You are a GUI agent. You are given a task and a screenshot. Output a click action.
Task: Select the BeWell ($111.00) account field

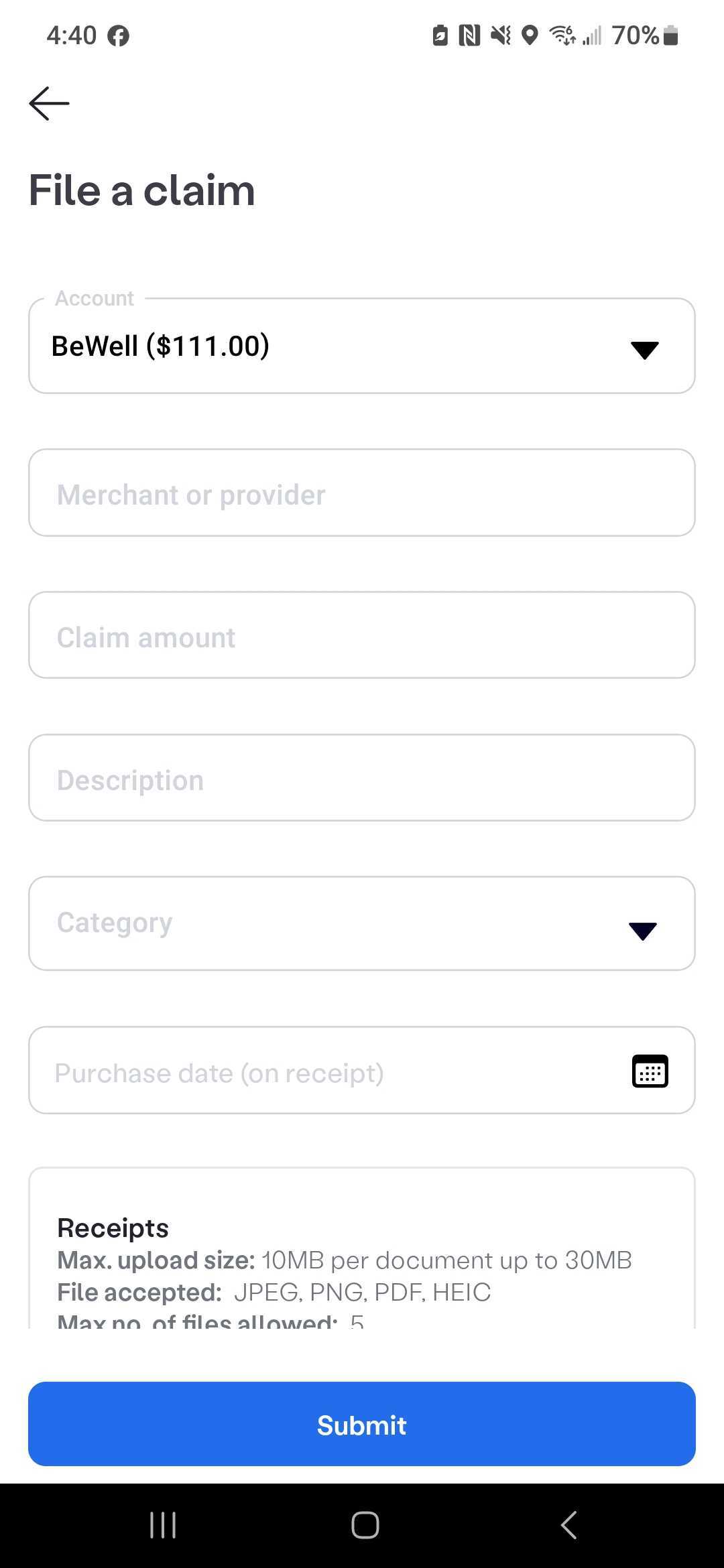[x=362, y=346]
